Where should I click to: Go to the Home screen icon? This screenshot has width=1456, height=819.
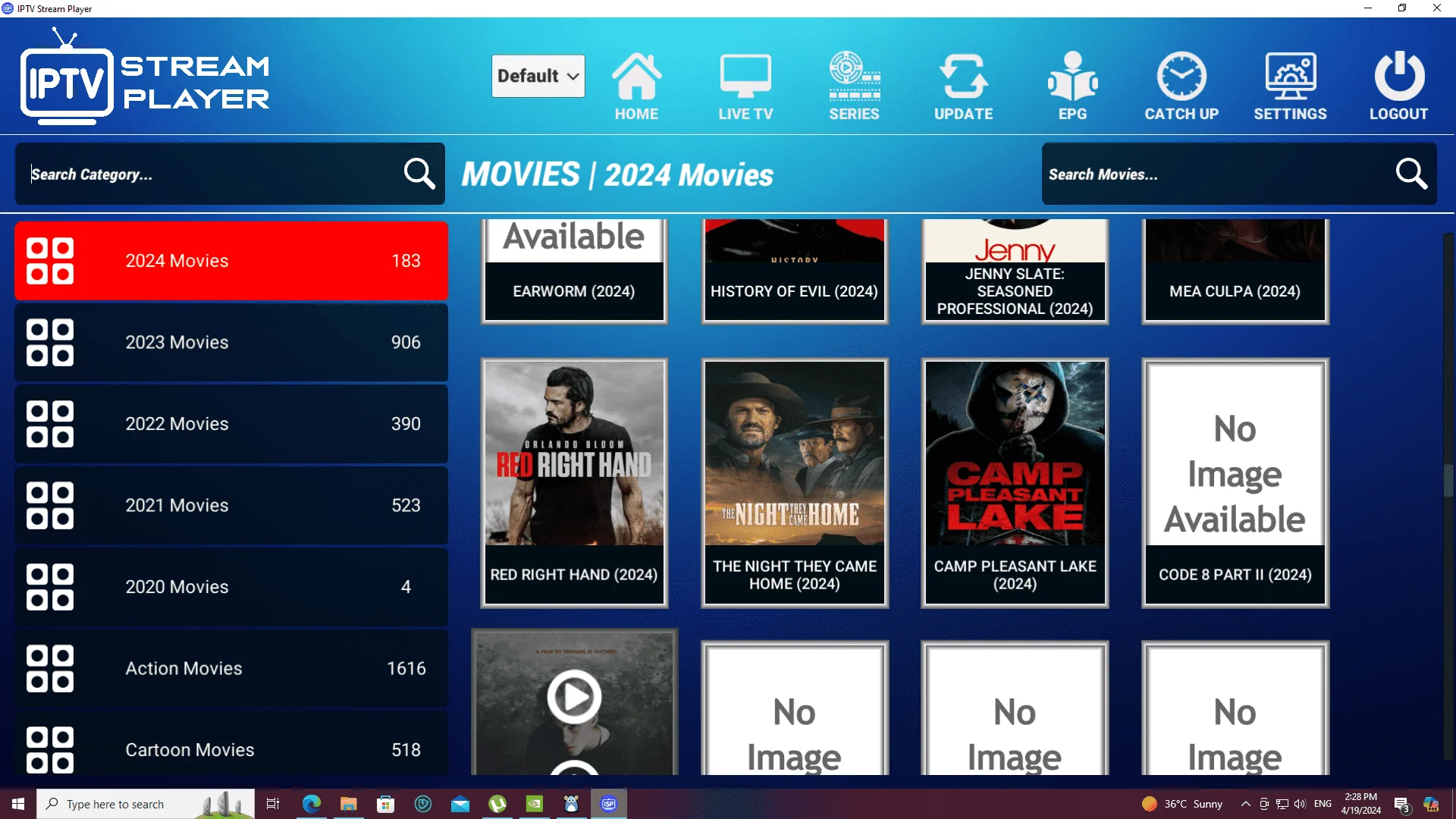point(636,76)
